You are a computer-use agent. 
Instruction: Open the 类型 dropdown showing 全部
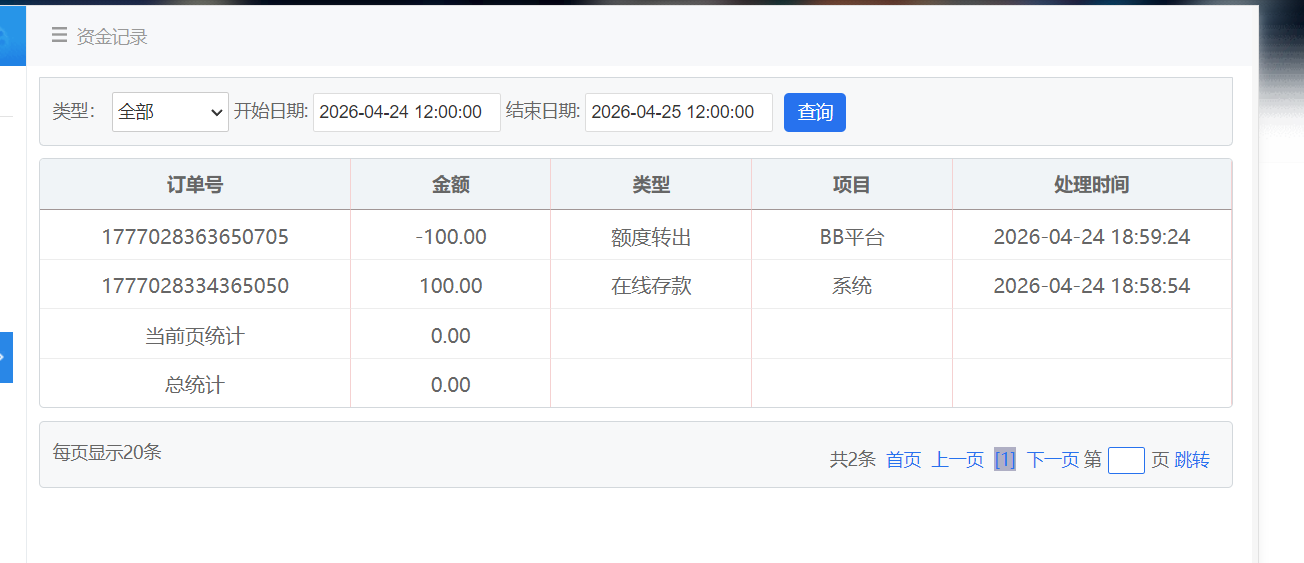click(x=171, y=112)
